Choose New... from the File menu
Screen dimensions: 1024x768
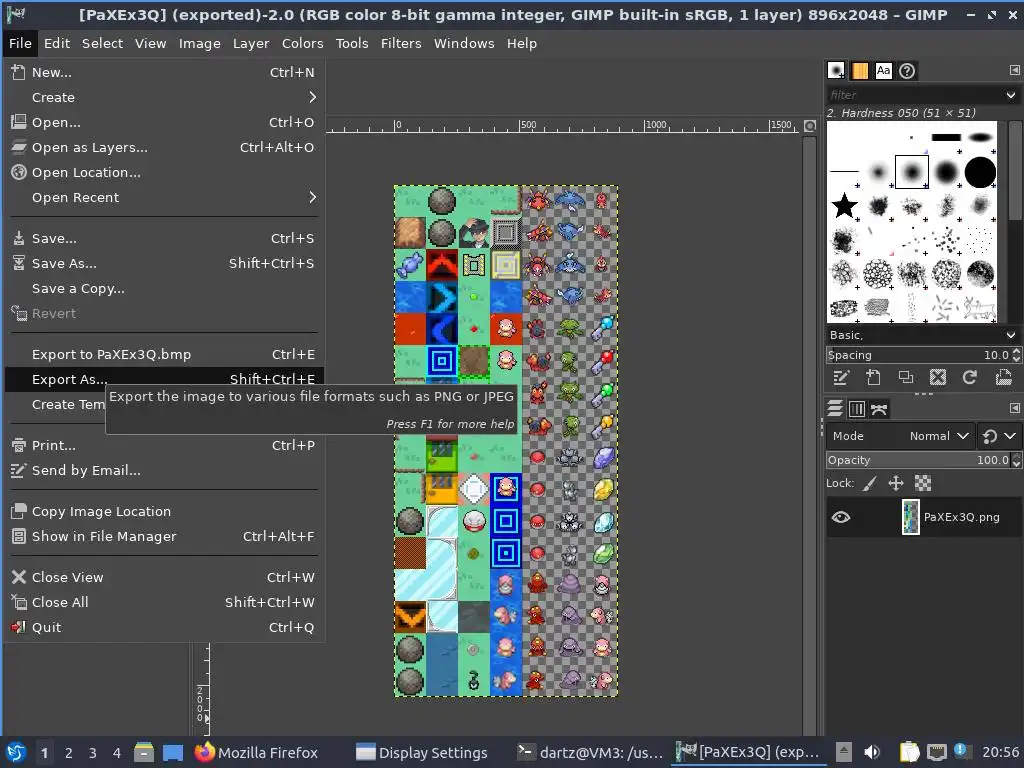click(x=163, y=72)
